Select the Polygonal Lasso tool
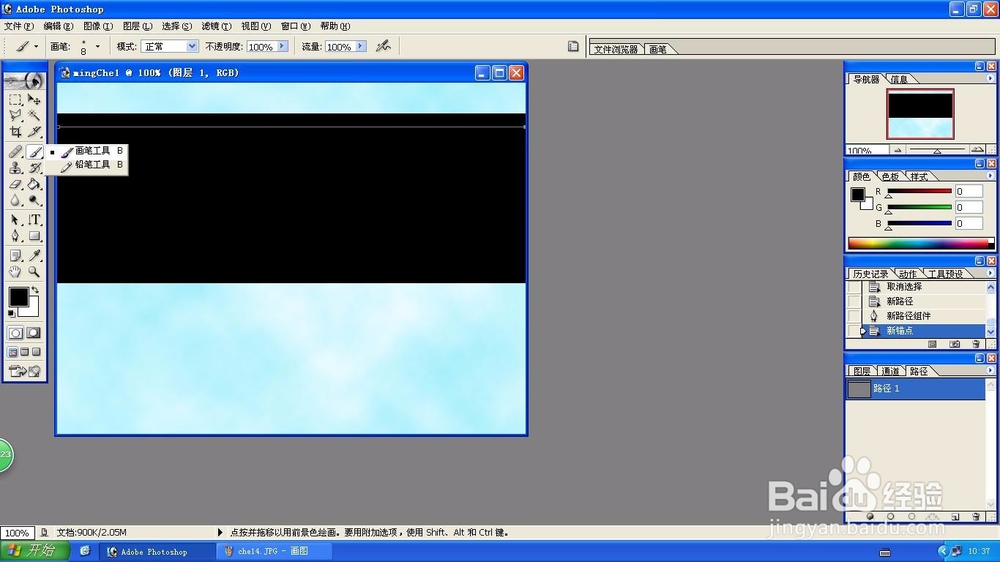 click(x=15, y=115)
